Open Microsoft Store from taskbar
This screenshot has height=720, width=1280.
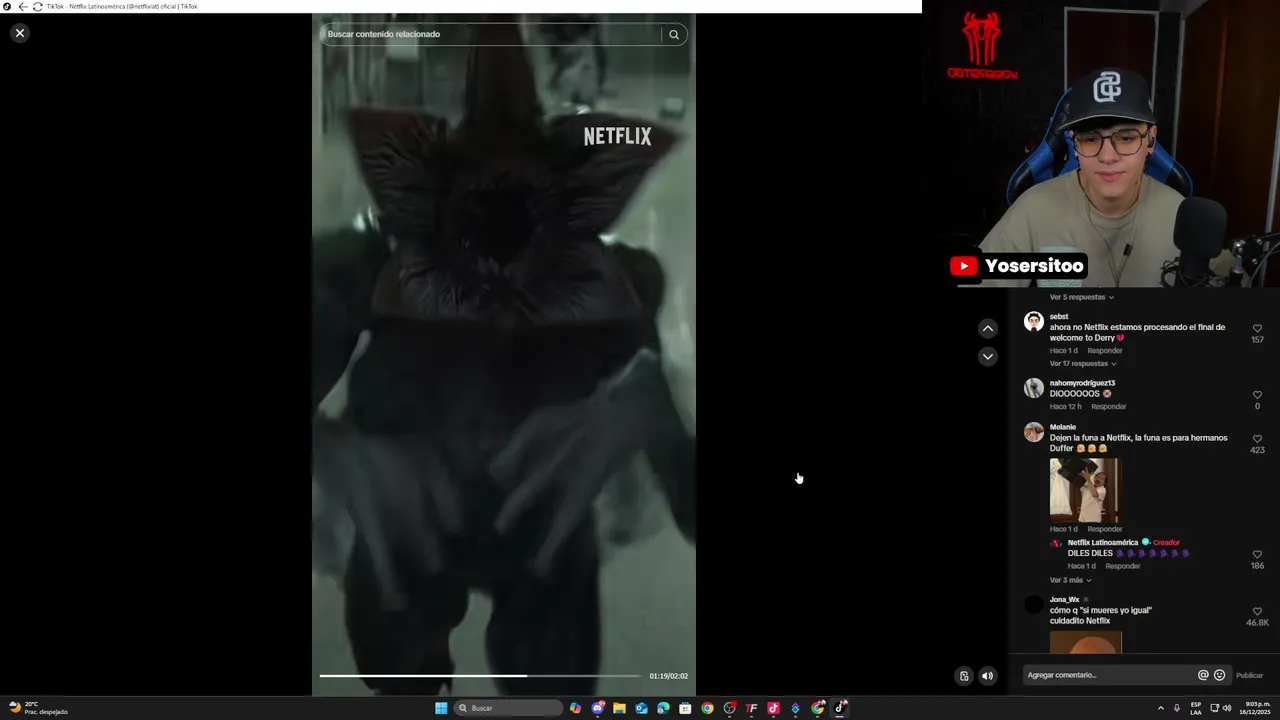pyautogui.click(x=685, y=708)
